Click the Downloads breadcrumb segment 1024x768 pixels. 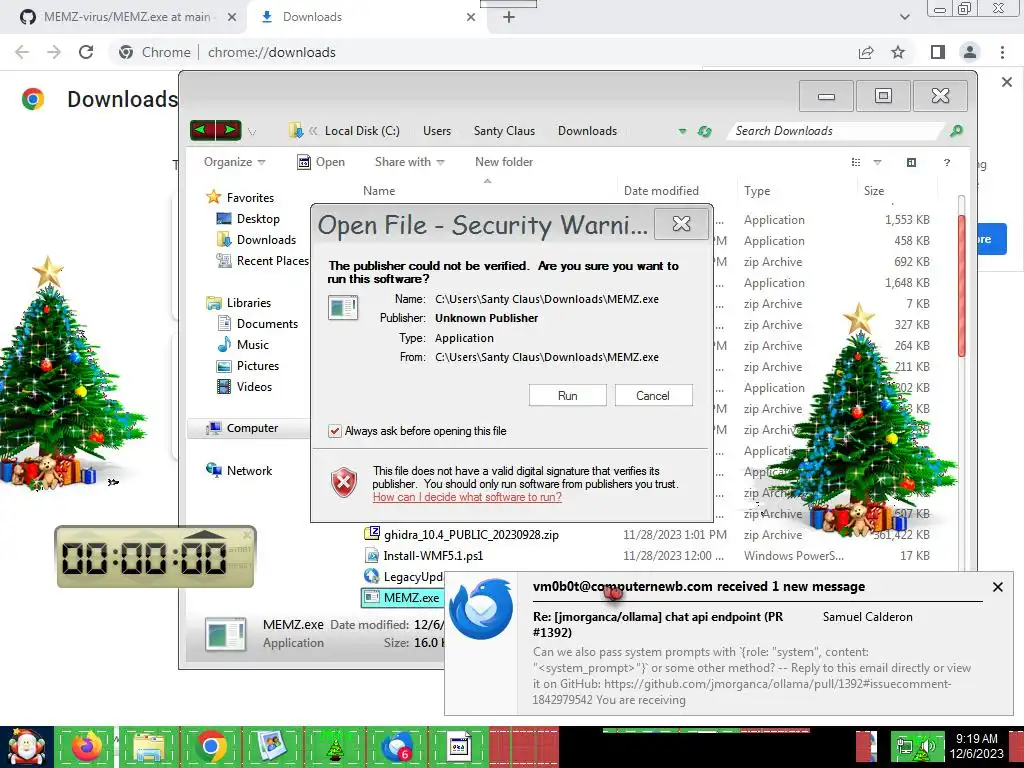(587, 131)
